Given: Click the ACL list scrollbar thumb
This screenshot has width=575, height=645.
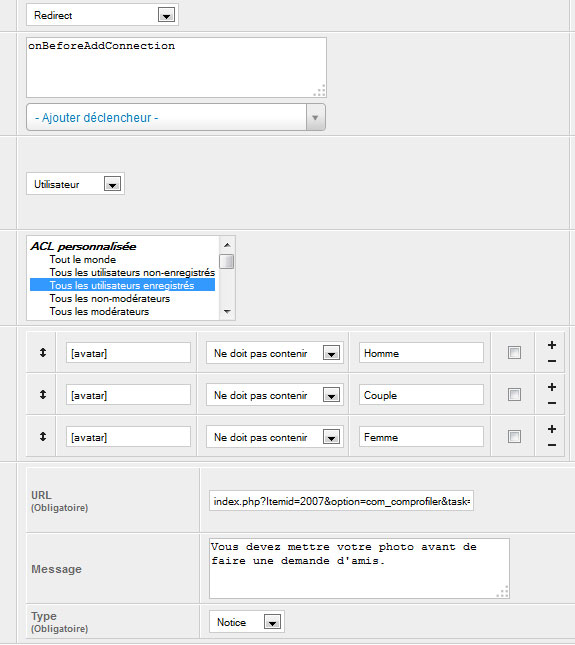Looking at the screenshot, I should point(227,262).
